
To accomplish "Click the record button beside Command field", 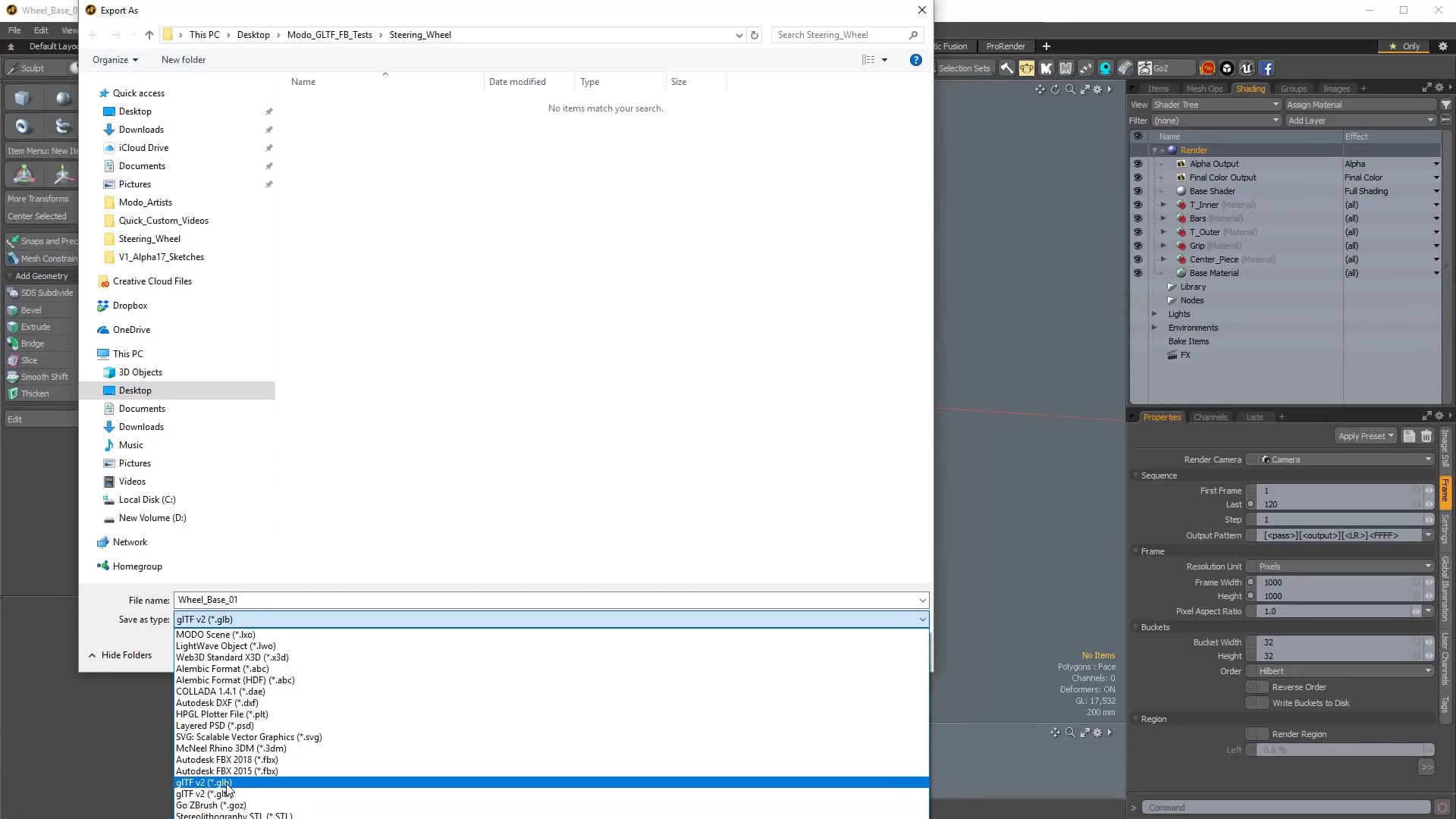I will pyautogui.click(x=1442, y=808).
